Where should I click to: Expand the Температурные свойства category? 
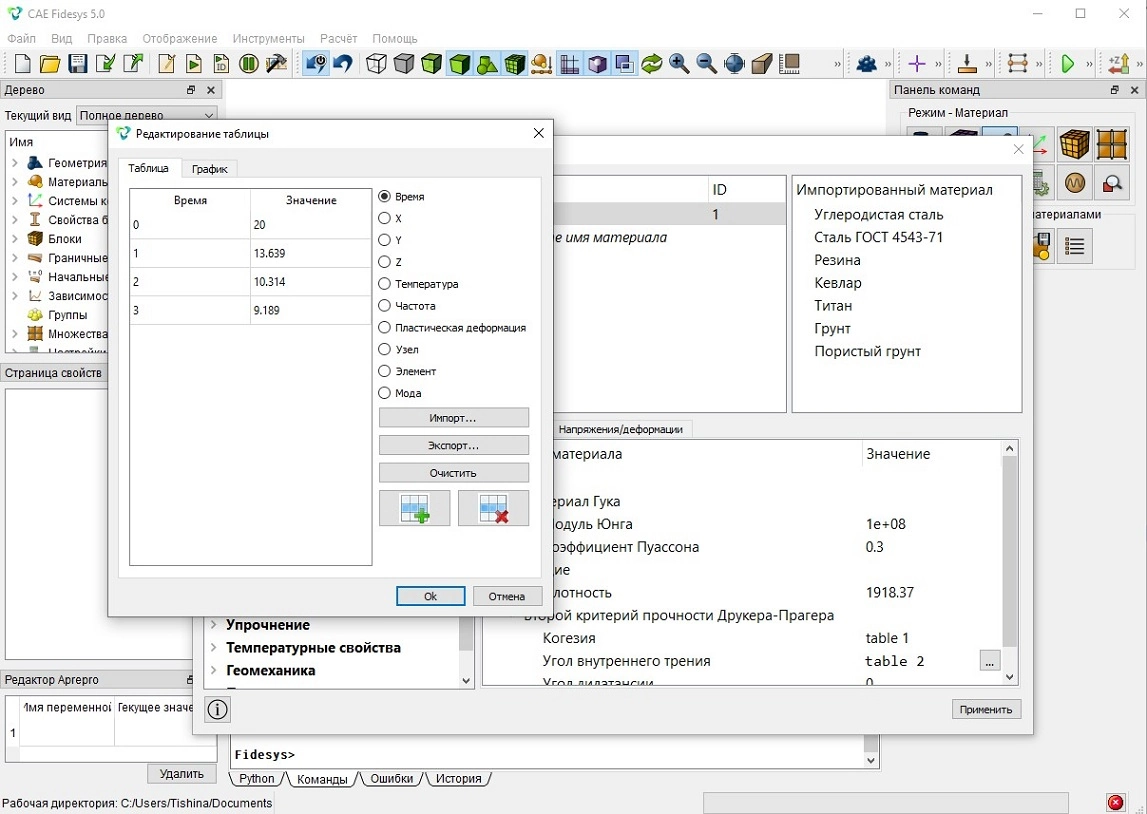(x=214, y=647)
